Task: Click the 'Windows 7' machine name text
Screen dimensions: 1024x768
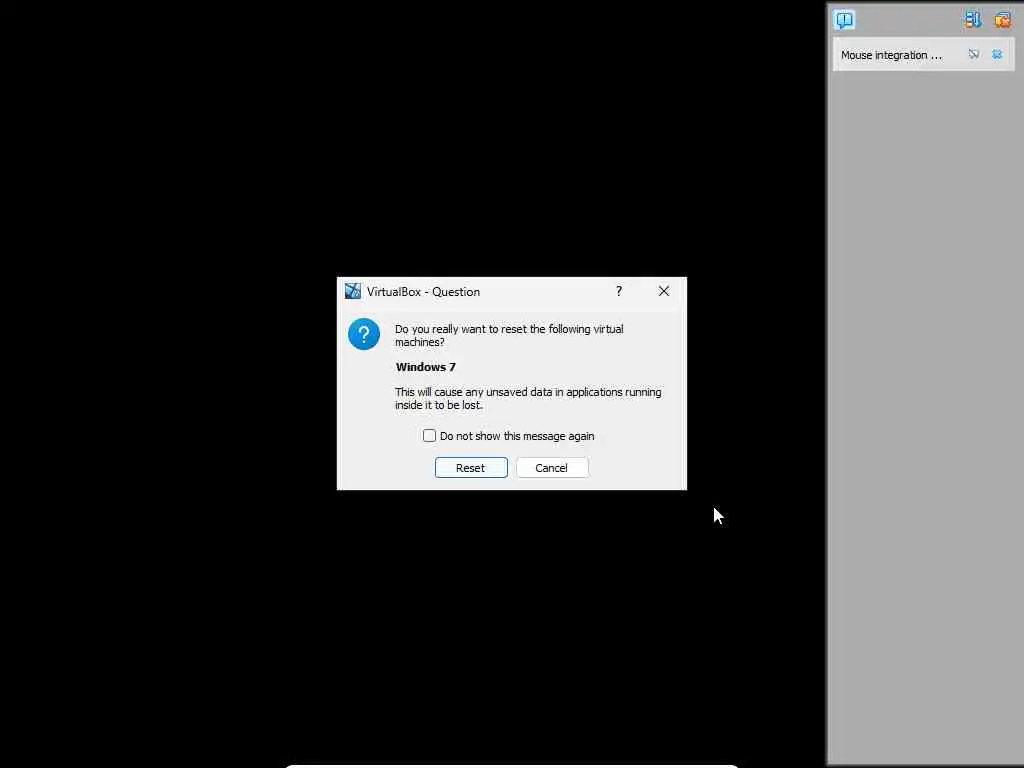Action: 426,367
